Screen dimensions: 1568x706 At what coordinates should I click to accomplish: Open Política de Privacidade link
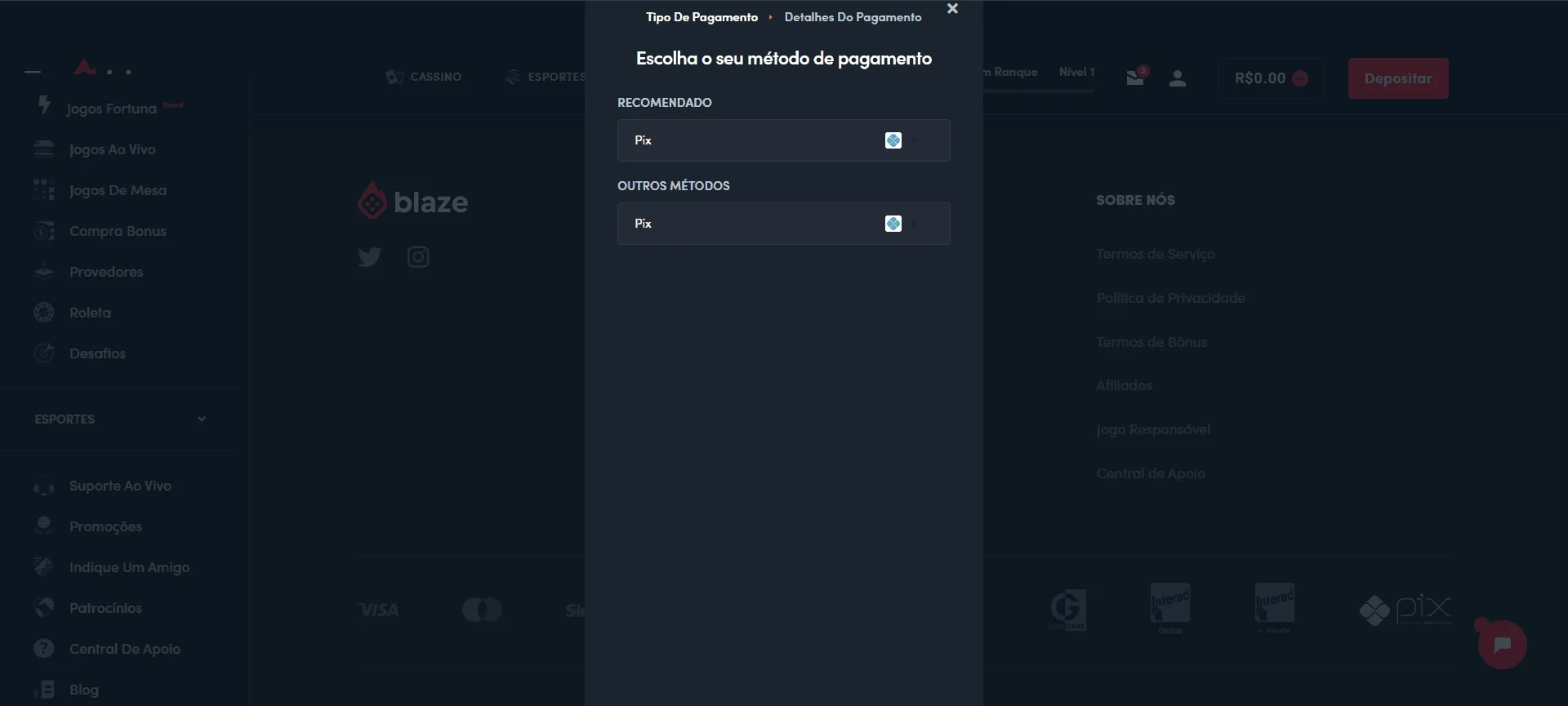click(x=1171, y=298)
